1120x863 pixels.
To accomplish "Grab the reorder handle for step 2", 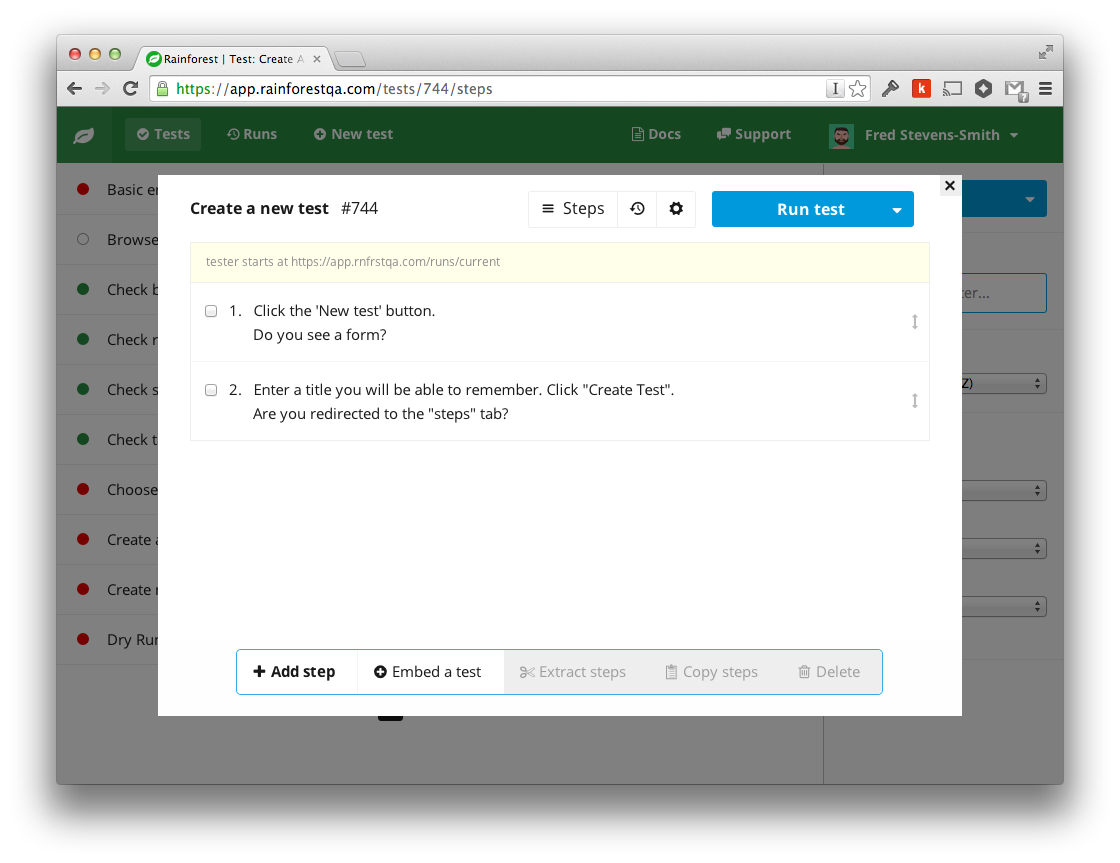I will pyautogui.click(x=914, y=401).
